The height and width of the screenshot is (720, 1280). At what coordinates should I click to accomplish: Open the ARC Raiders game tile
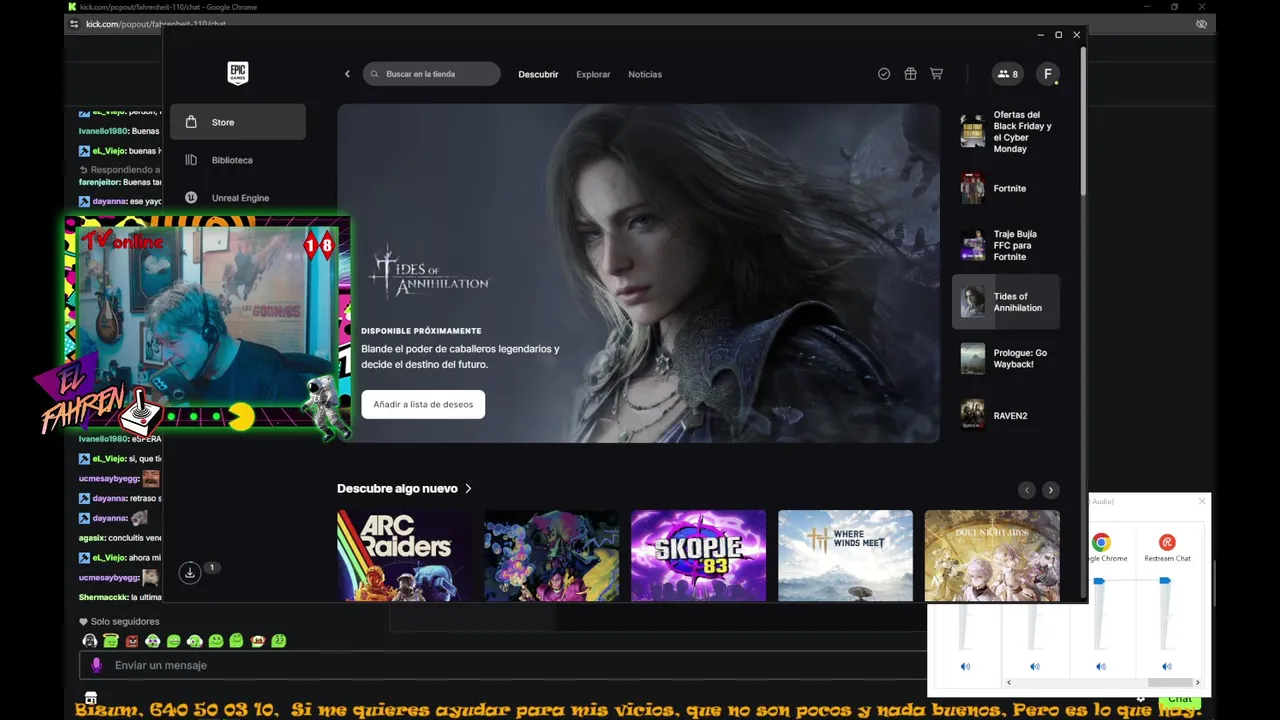(x=404, y=555)
